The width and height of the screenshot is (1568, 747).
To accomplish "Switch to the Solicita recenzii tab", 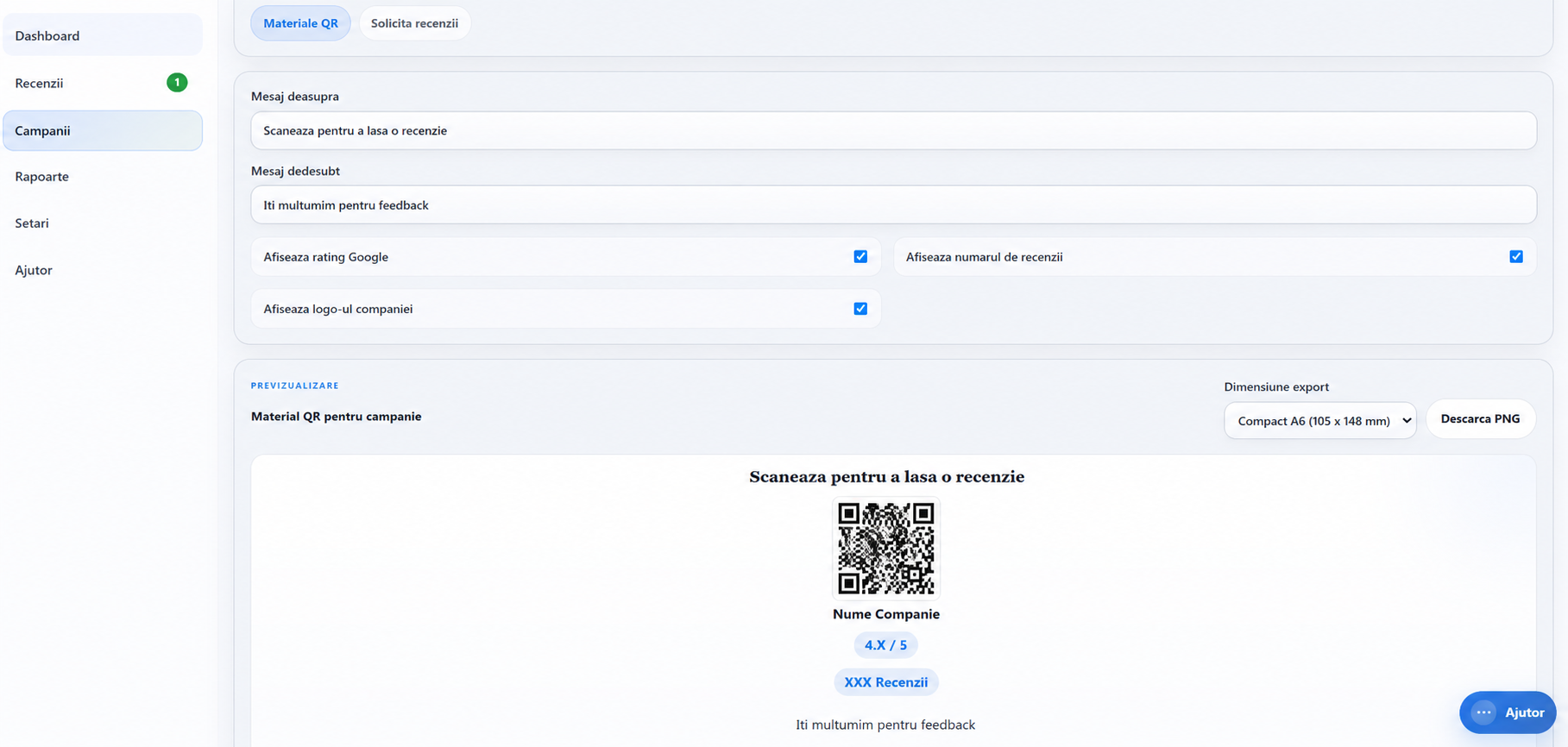I will point(414,23).
